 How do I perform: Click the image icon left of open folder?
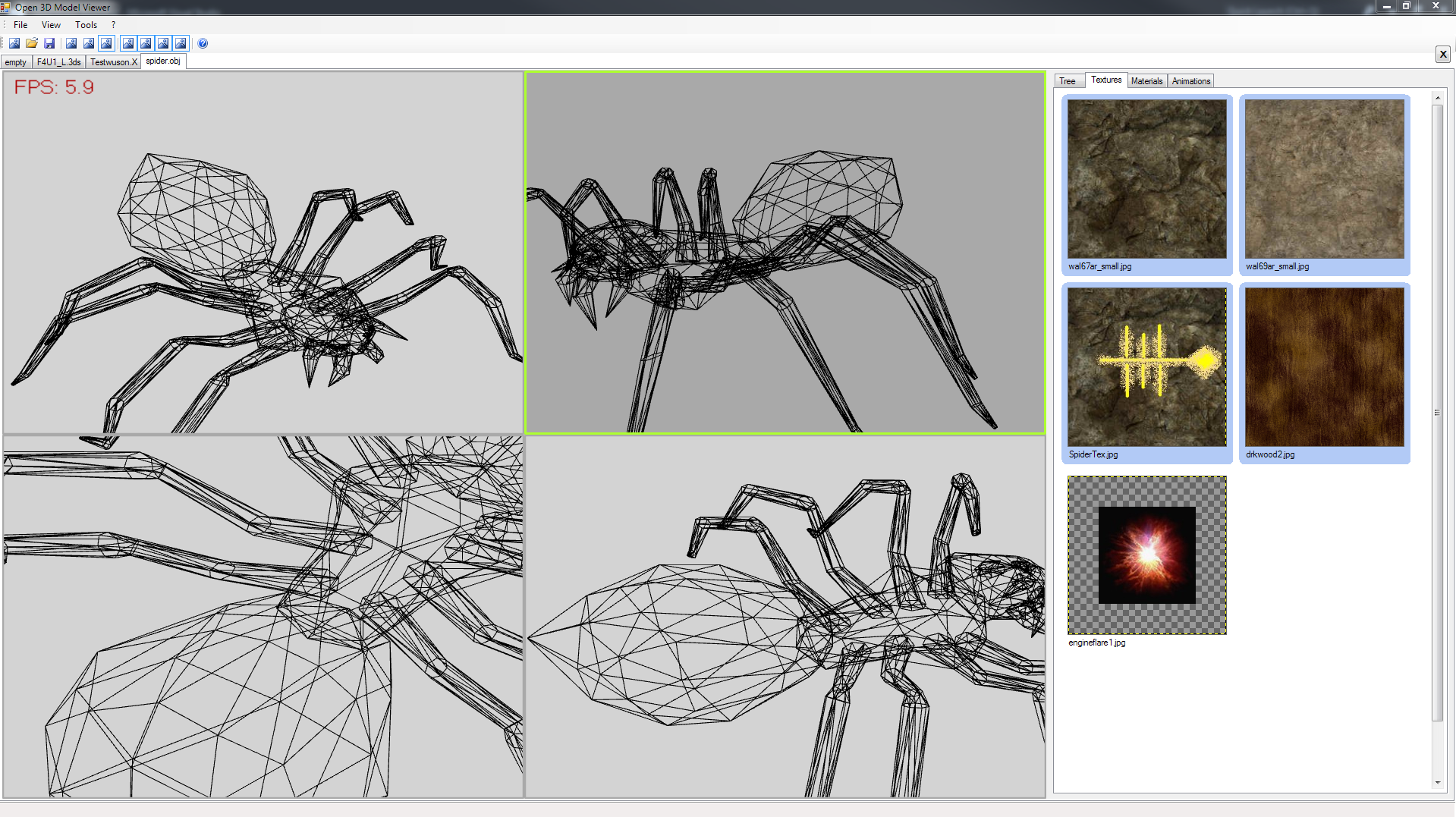(x=14, y=43)
